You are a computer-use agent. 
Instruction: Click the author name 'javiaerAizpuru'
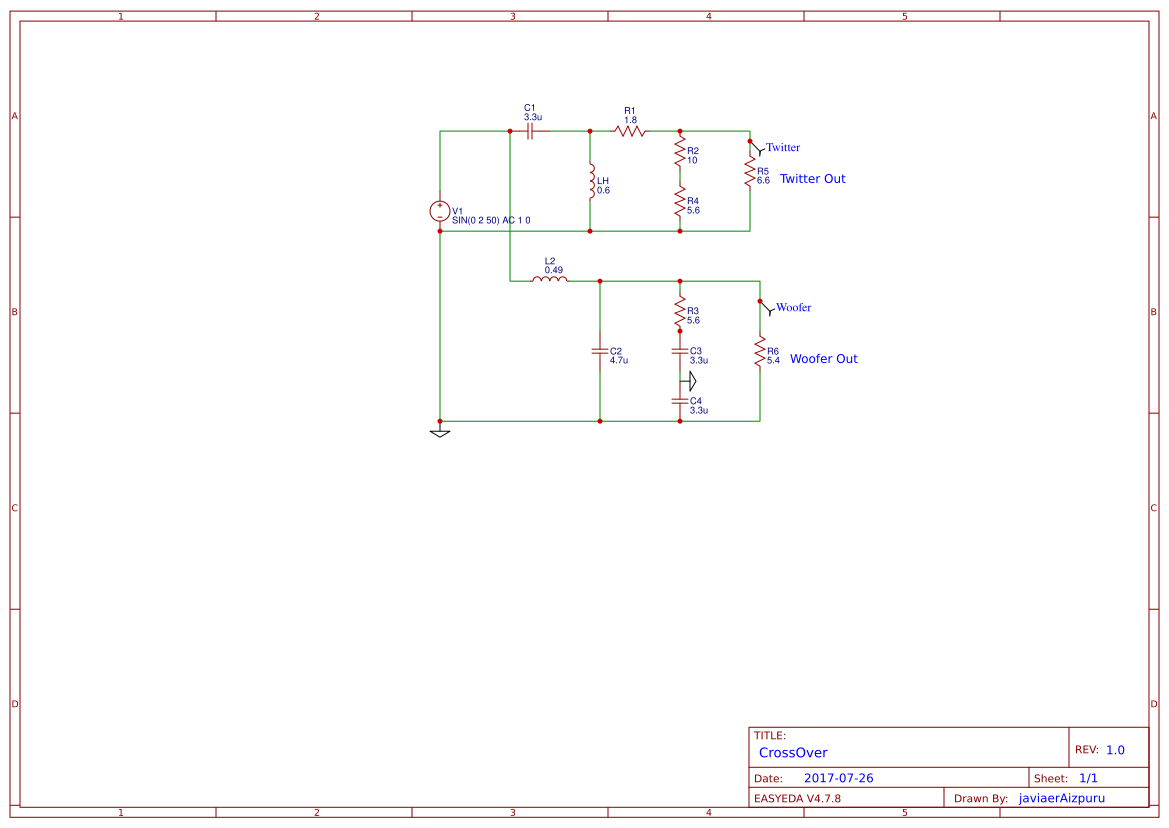(1062, 798)
